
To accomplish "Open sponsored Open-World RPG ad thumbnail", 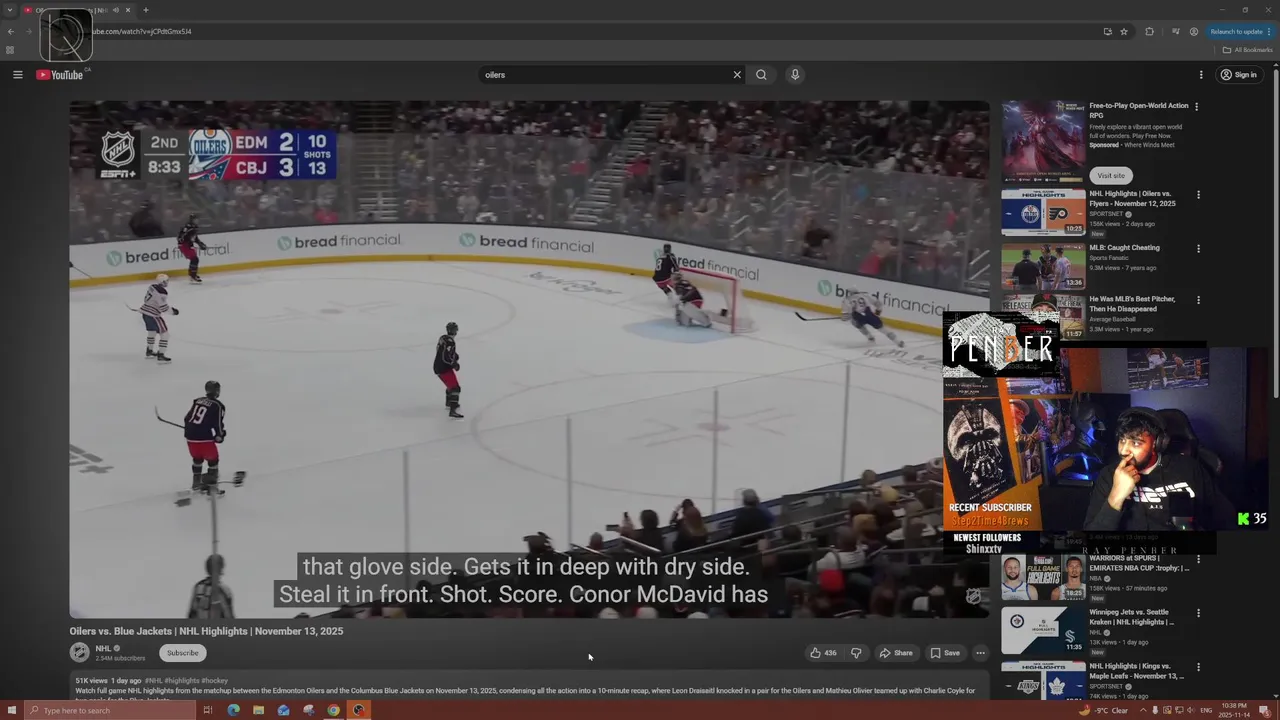I will point(1043,142).
